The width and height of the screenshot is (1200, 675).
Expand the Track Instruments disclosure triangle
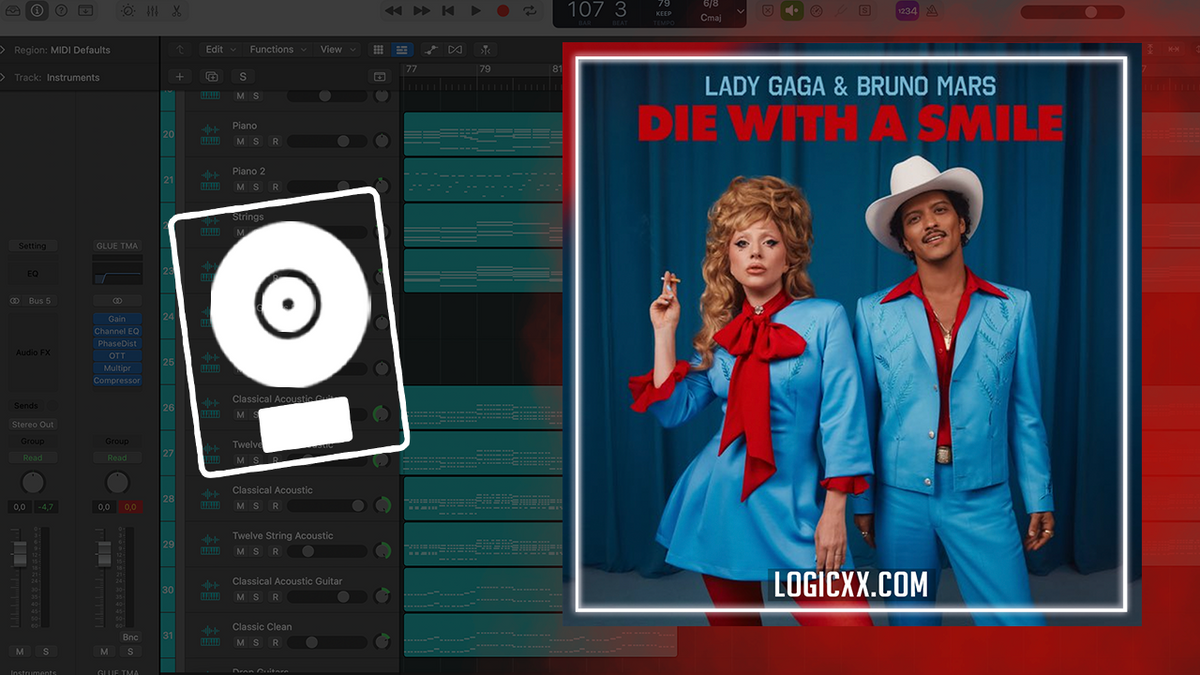click(x=4, y=78)
